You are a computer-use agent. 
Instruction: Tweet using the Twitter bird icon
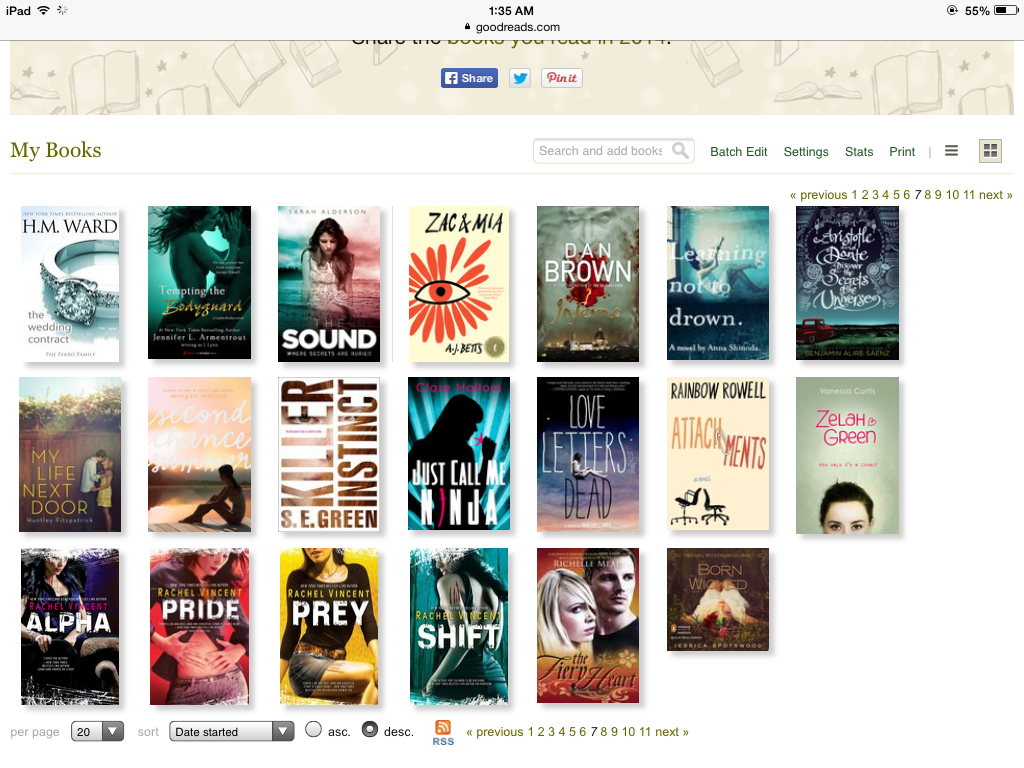(x=520, y=78)
